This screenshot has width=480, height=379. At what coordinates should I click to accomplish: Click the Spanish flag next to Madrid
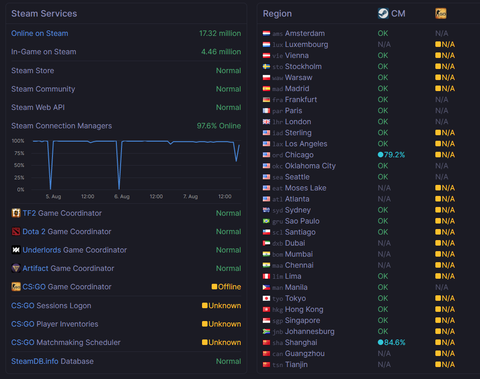pos(266,88)
